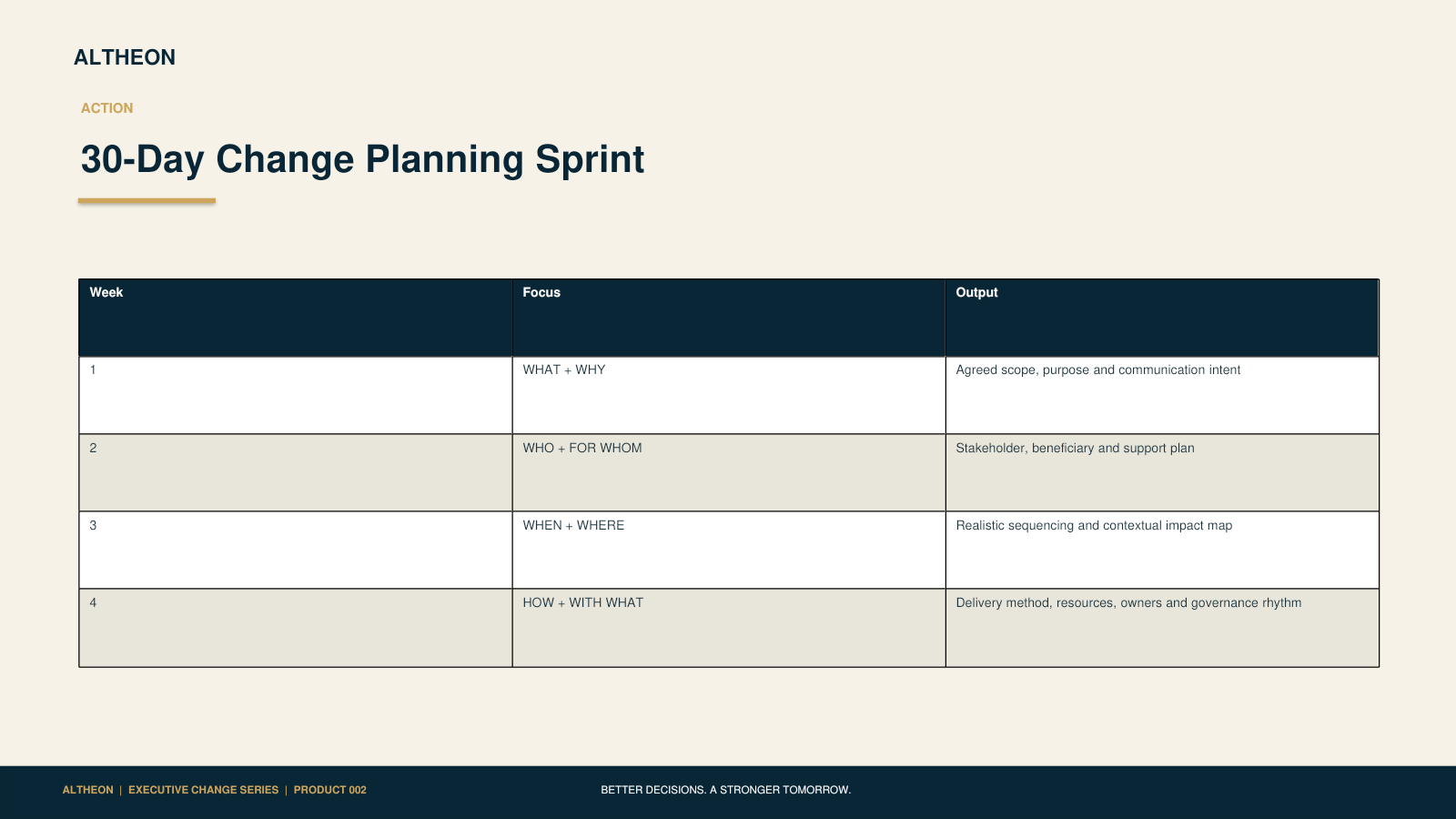Click PRODUCT 002 footer label
This screenshot has width=1456, height=819.
329,790
